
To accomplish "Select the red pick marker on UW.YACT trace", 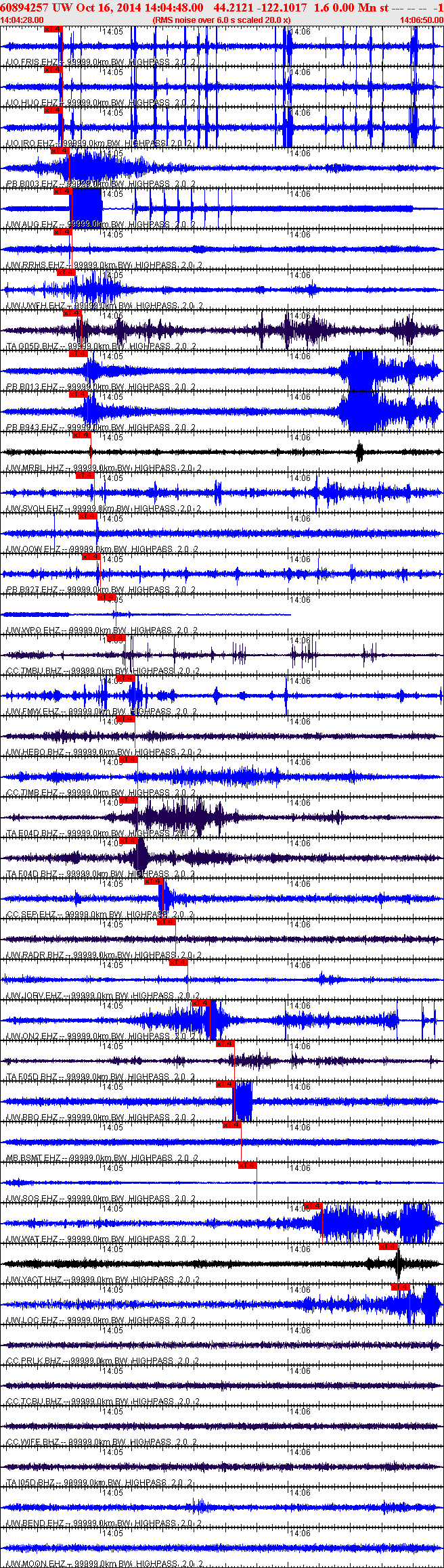I will pos(388,1246).
